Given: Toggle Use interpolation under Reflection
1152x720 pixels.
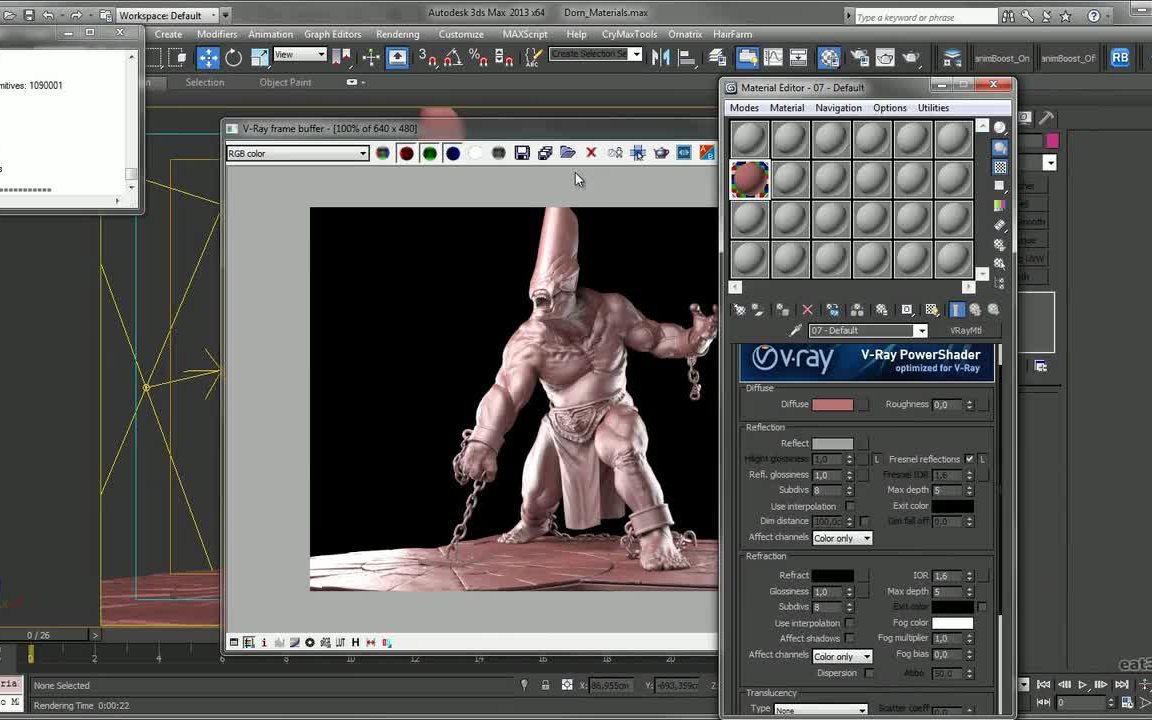Looking at the screenshot, I should (x=851, y=506).
